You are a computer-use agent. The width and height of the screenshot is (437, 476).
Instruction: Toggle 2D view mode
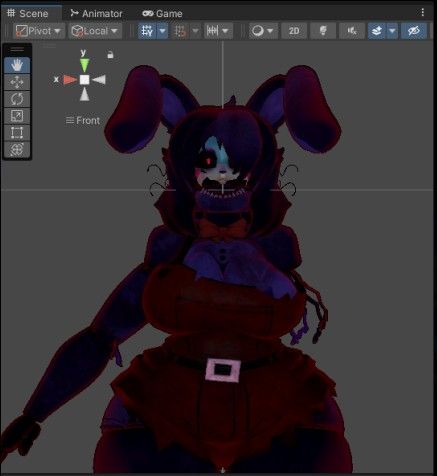[x=294, y=31]
